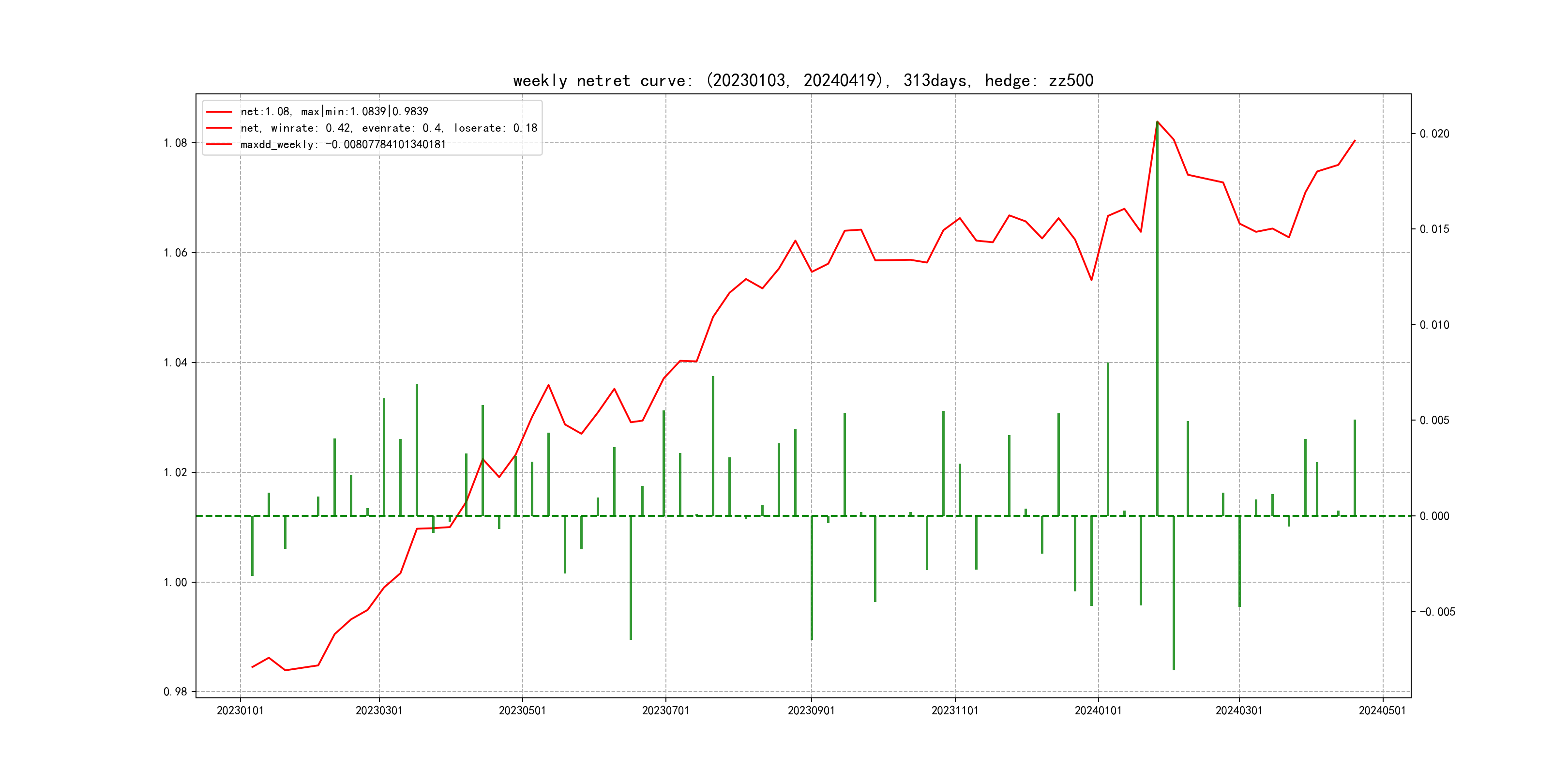The image size is (1568, 784).
Task: Click the 20231101 x-axis tick label
Action: tap(954, 711)
